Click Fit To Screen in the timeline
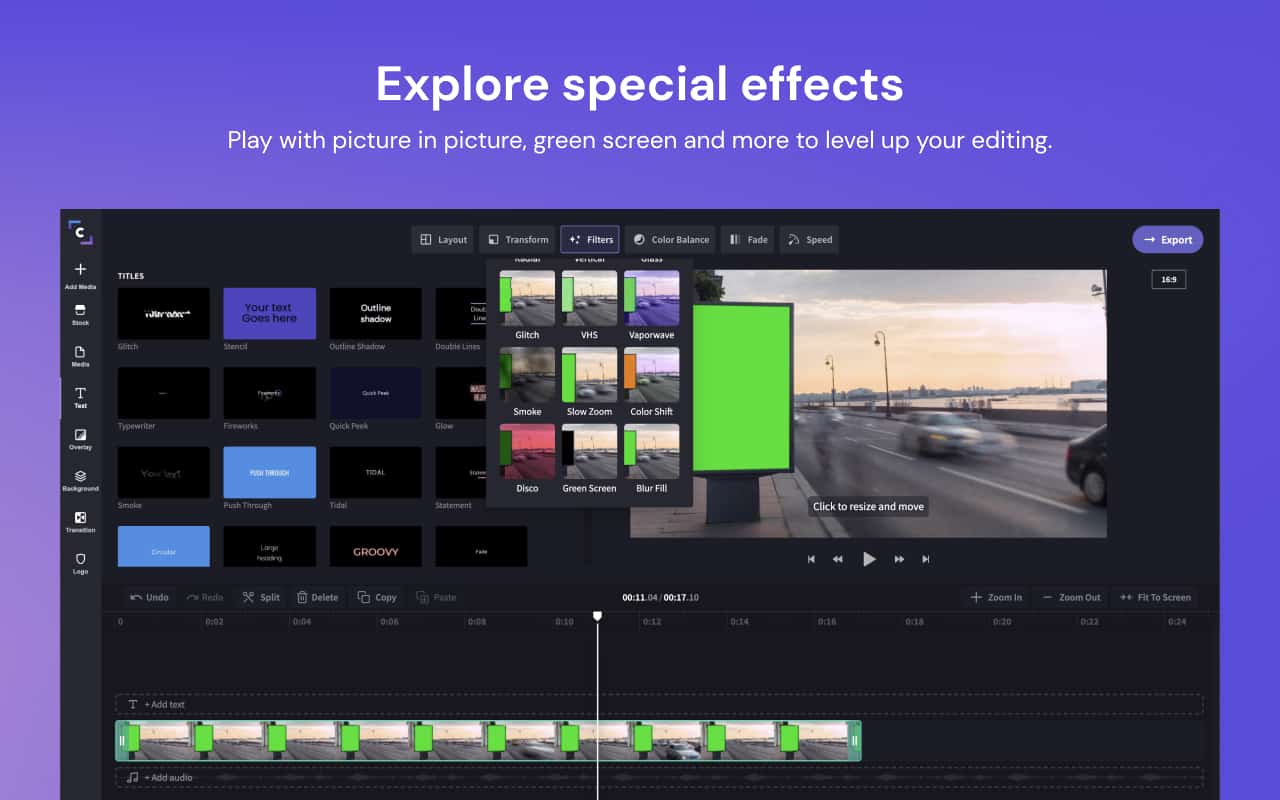The width and height of the screenshot is (1280, 800). [x=1155, y=597]
